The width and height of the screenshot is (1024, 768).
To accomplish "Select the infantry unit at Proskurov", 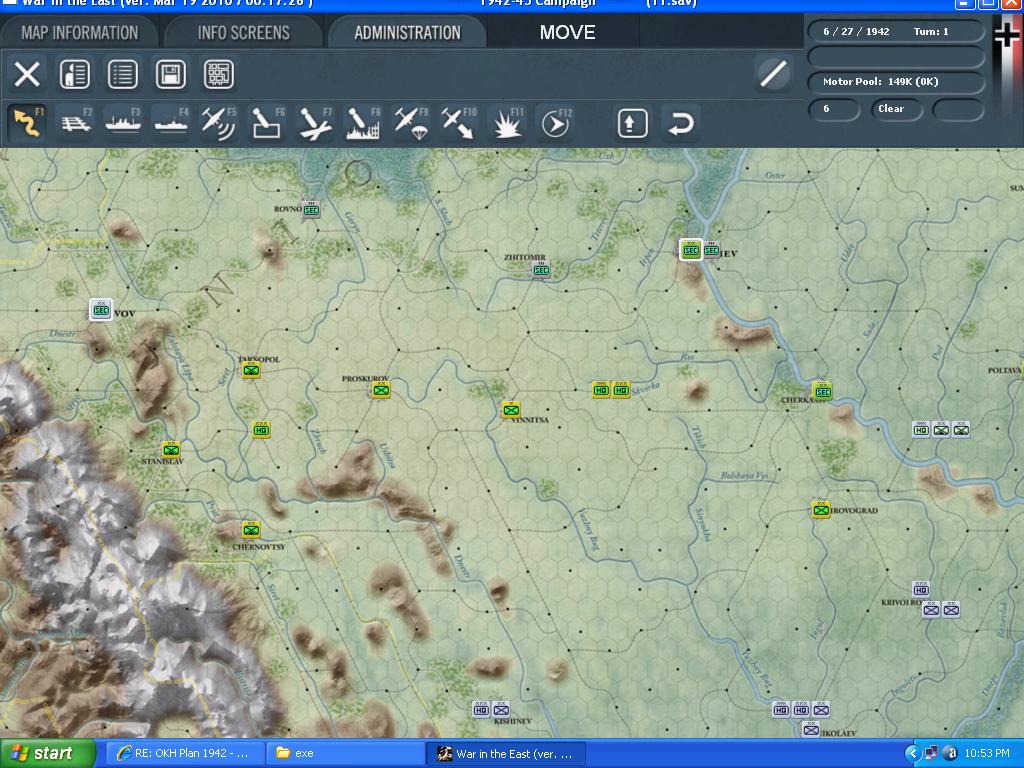I will tap(381, 391).
